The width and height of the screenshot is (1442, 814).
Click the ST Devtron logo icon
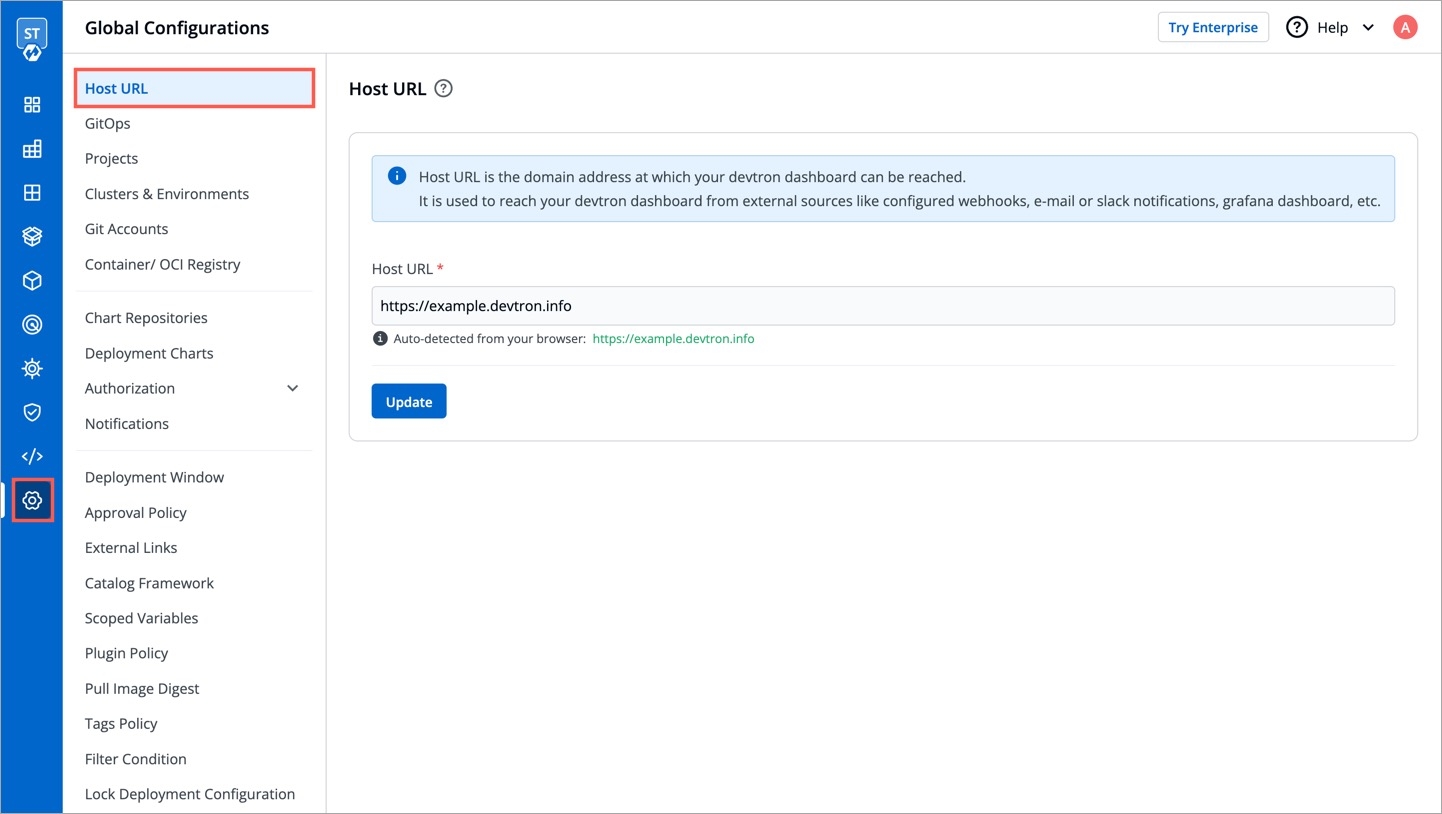tap(32, 40)
